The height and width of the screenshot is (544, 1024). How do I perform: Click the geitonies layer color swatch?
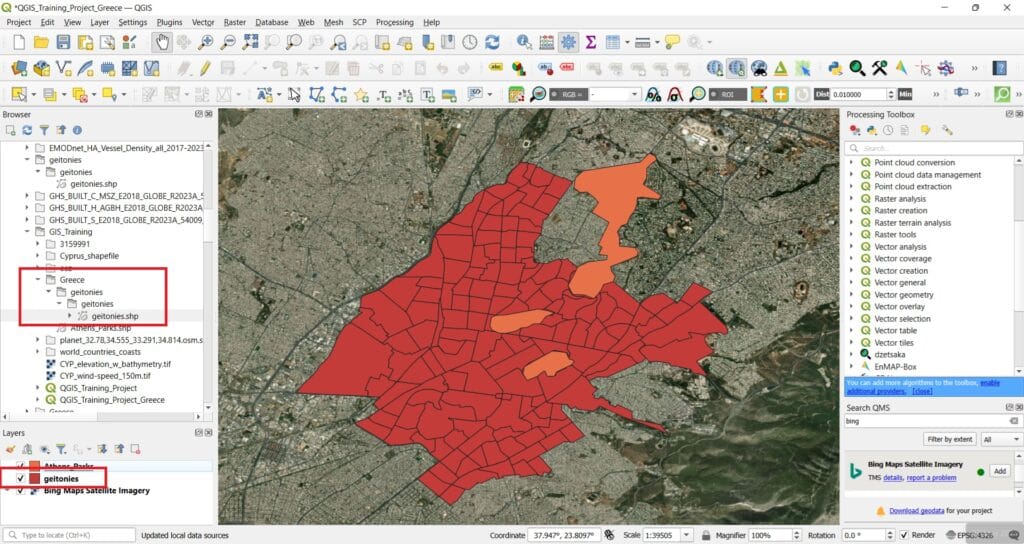pyautogui.click(x=35, y=479)
